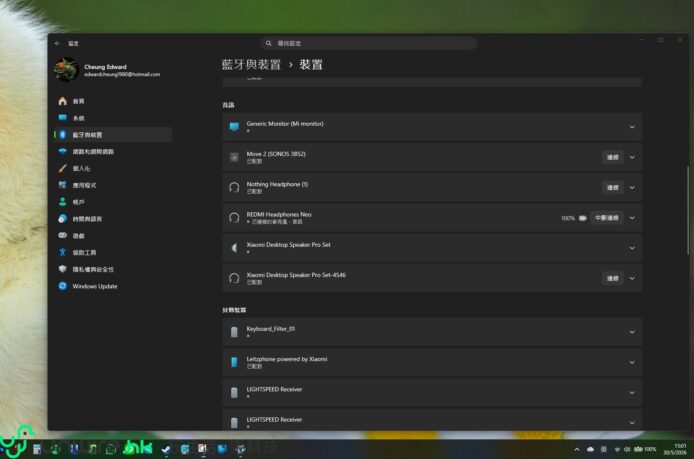Click the speaker icon of Xiaomi Desktop Speaker Pro Set

tap(234, 248)
